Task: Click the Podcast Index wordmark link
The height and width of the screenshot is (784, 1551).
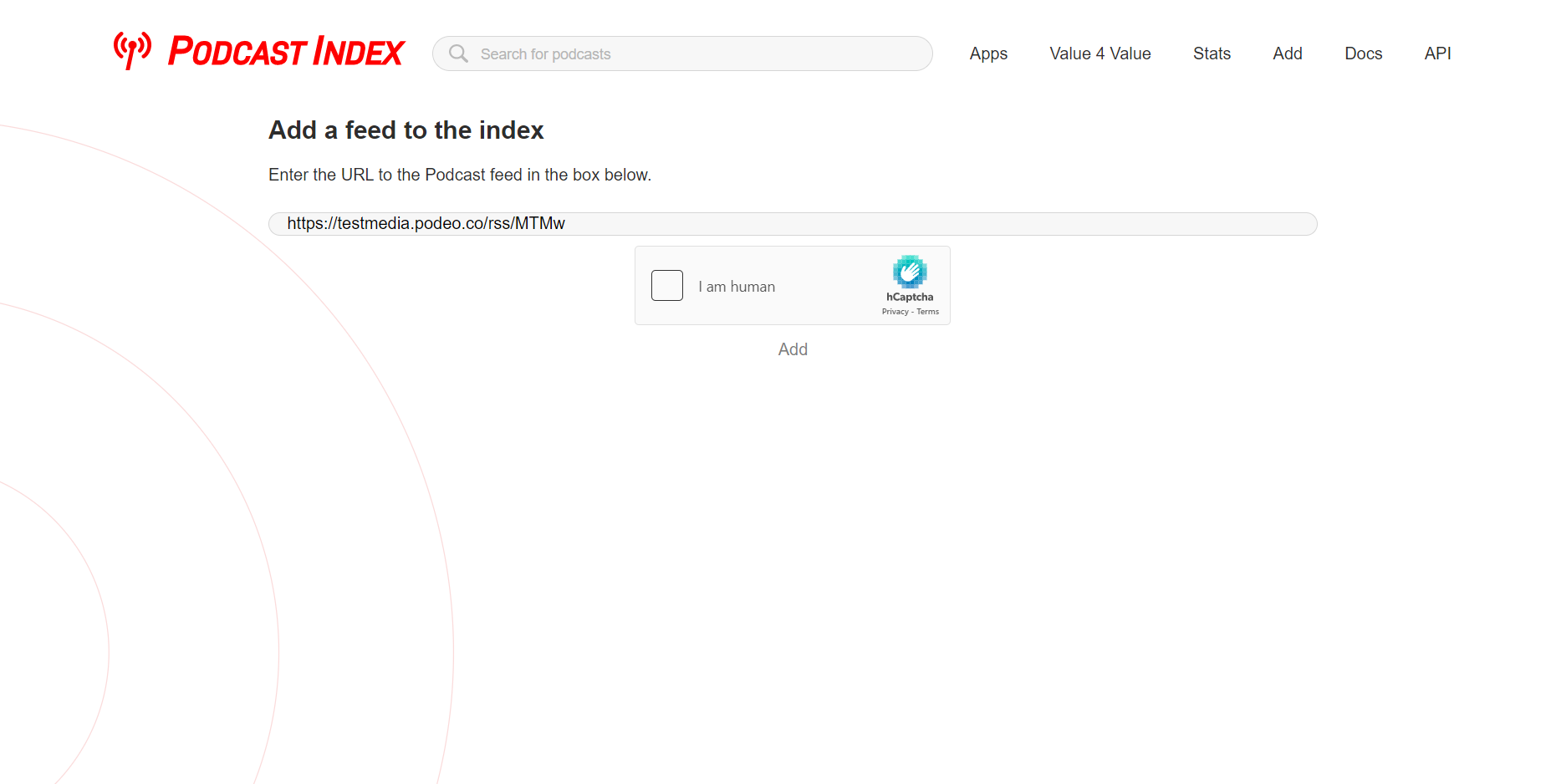Action: (x=286, y=52)
